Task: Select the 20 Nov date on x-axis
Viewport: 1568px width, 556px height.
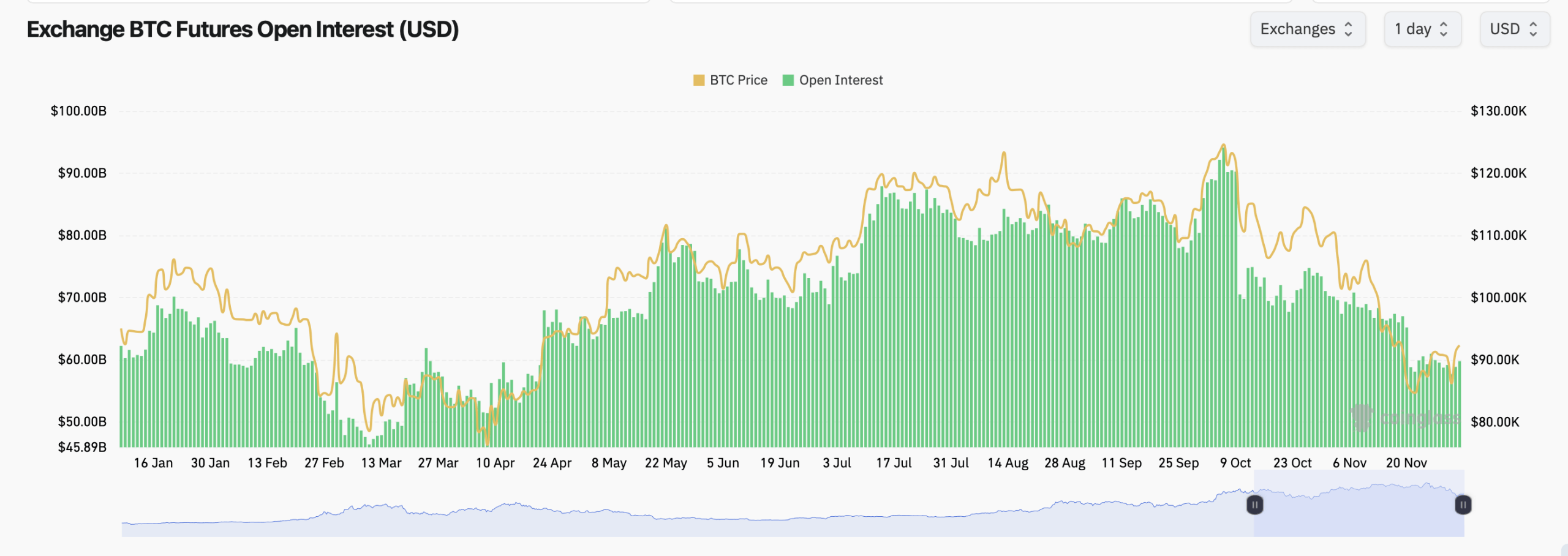Action: click(1406, 463)
